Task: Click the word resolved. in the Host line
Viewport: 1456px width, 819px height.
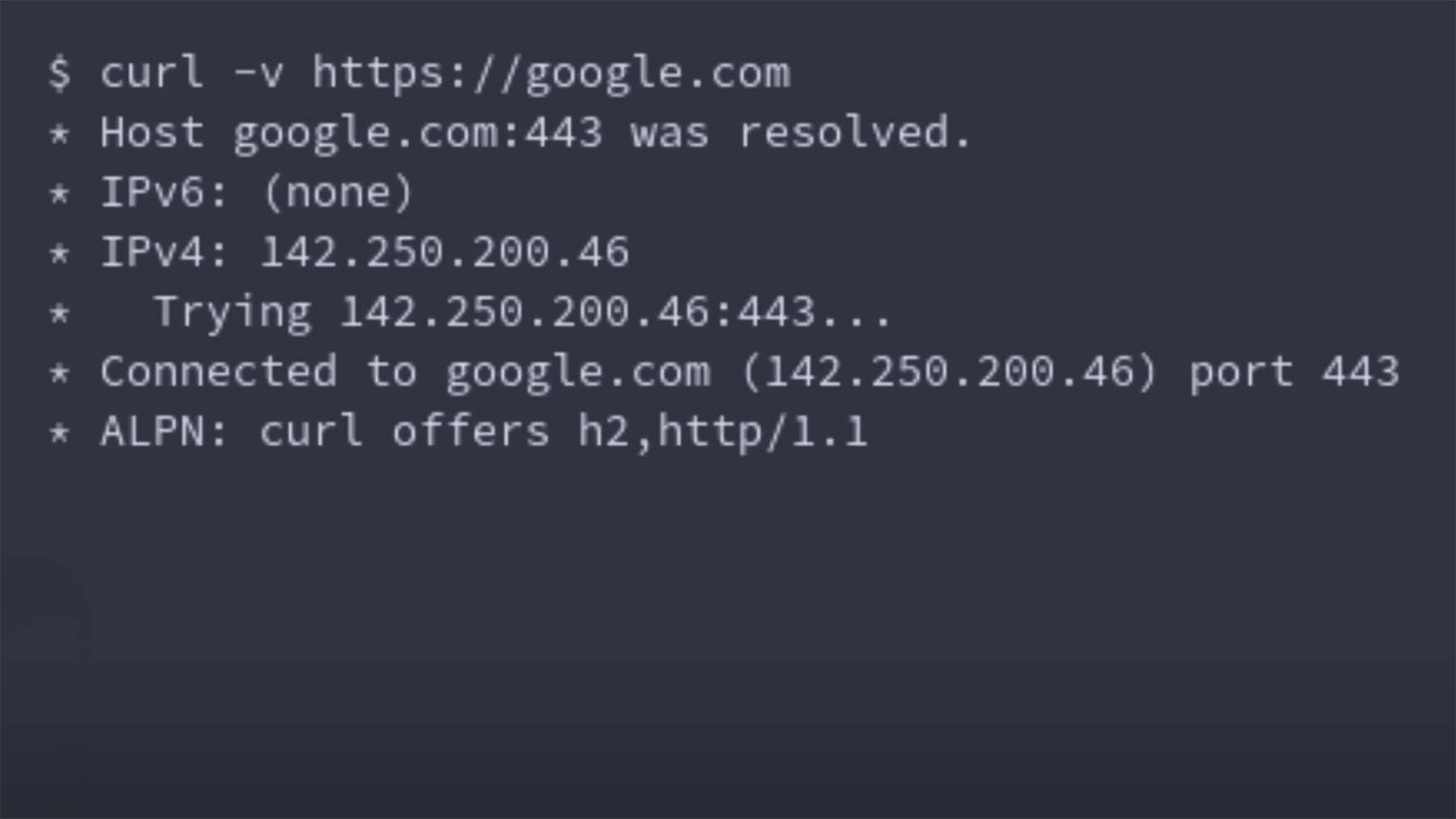Action: point(854,133)
